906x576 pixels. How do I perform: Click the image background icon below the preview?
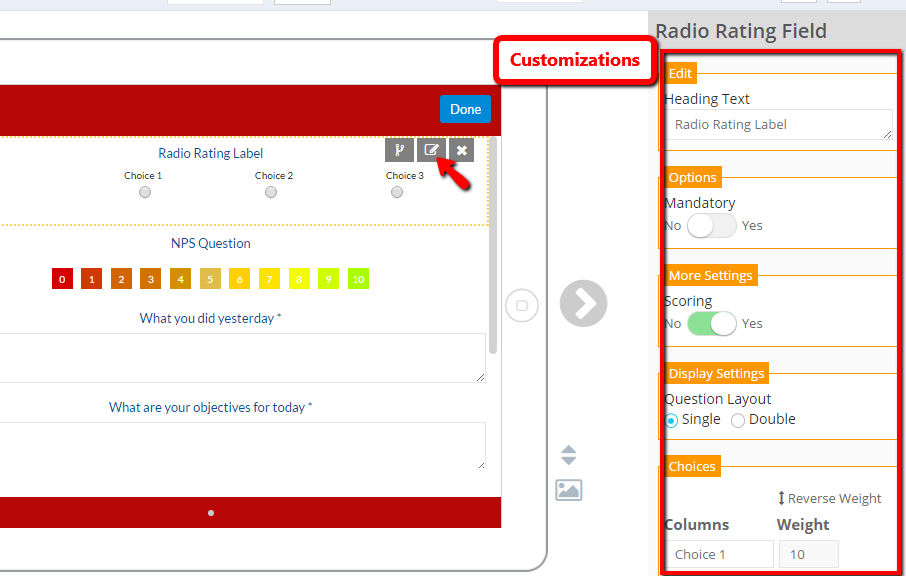pyautogui.click(x=568, y=490)
